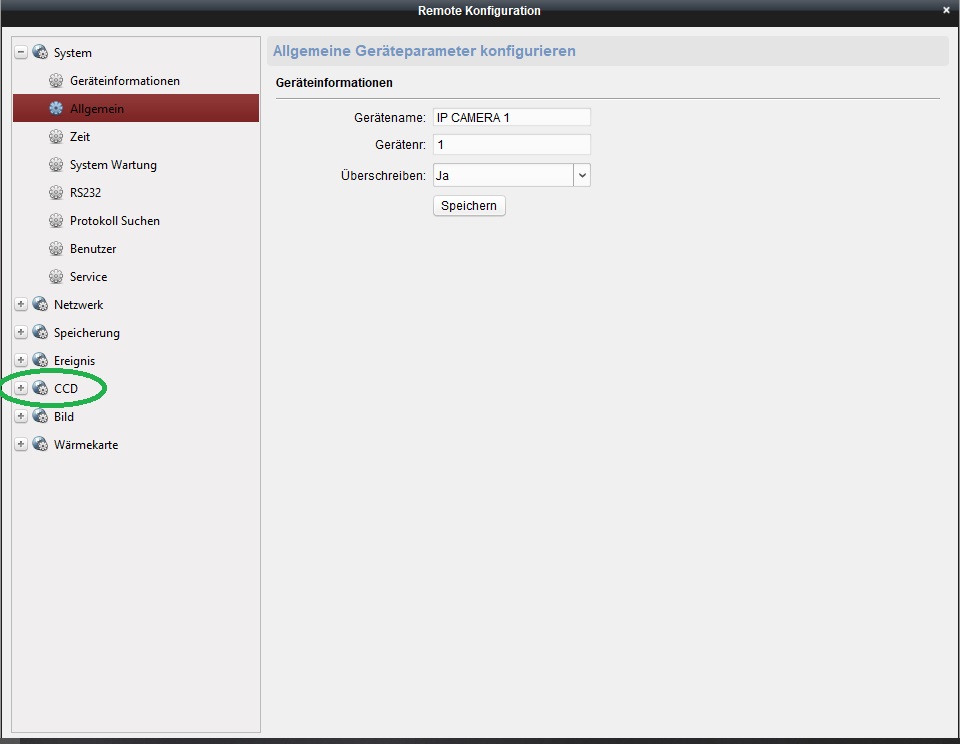Expand the CCD tree node

[21, 388]
